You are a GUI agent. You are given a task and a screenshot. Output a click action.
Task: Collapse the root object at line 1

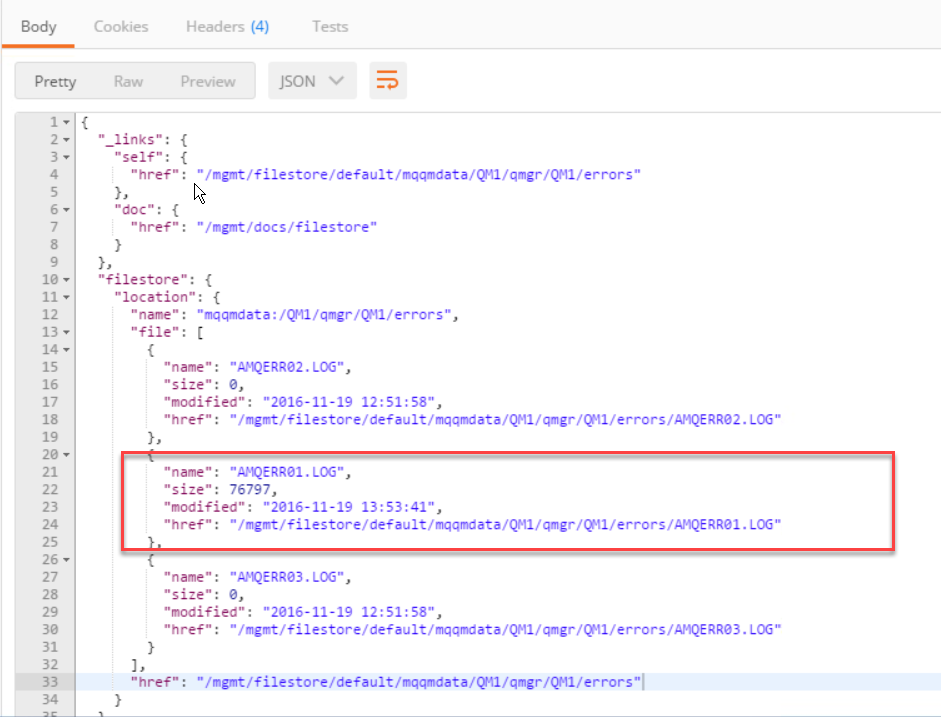pos(67,122)
